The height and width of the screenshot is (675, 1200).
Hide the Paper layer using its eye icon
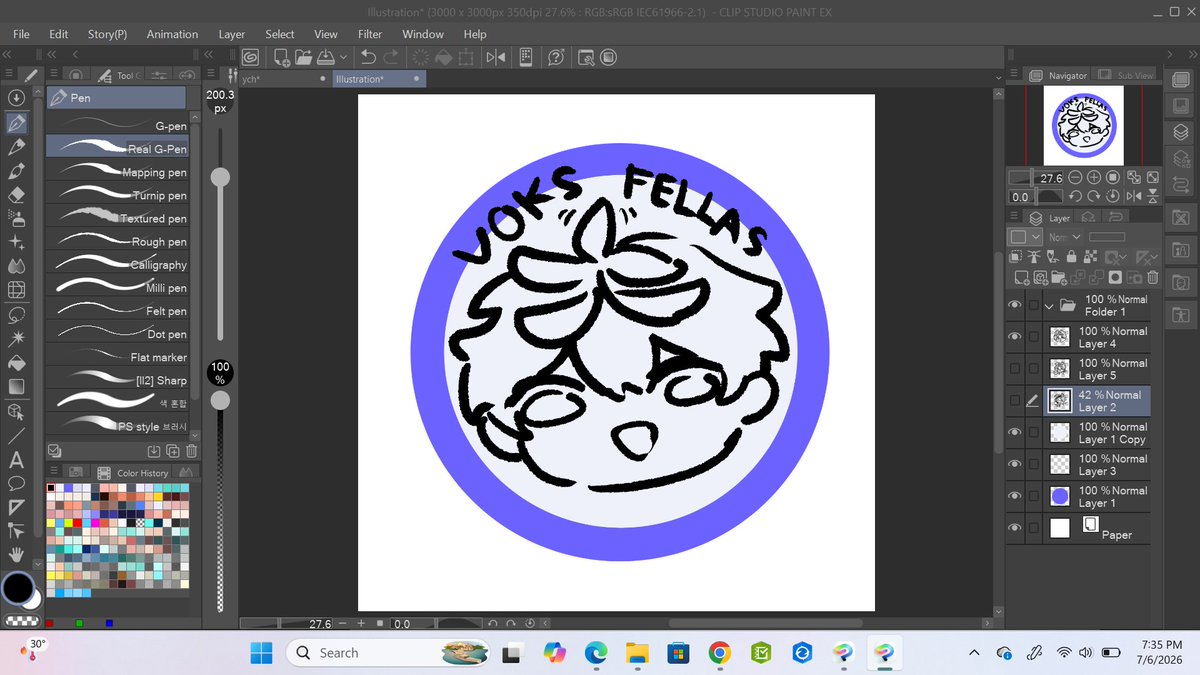pyautogui.click(x=1016, y=528)
